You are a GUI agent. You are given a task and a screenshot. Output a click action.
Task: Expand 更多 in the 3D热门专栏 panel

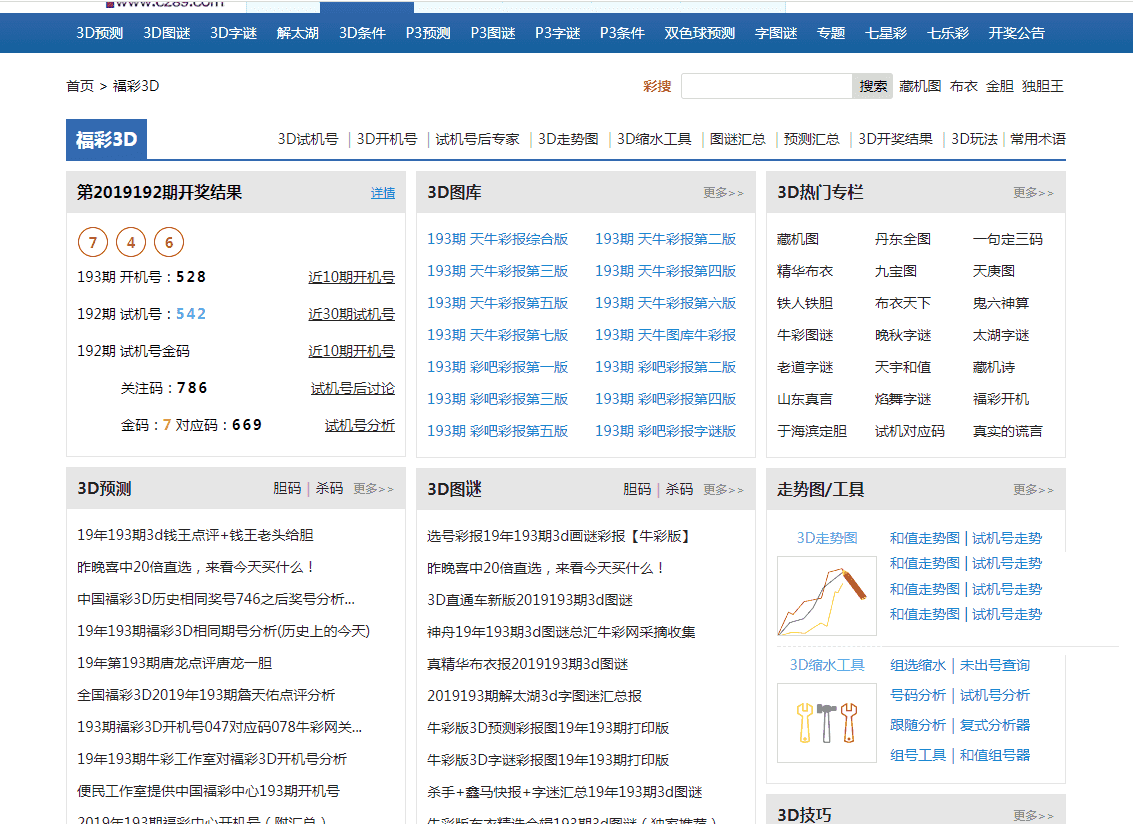[1033, 193]
